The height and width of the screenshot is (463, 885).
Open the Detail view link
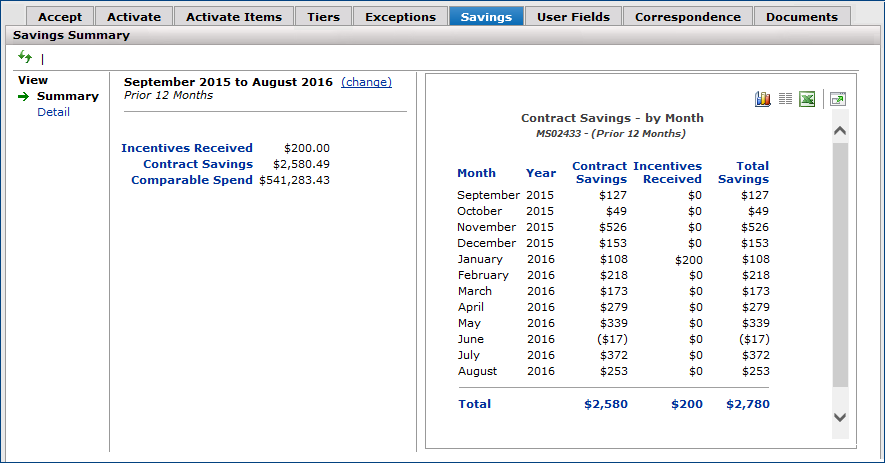pos(53,112)
